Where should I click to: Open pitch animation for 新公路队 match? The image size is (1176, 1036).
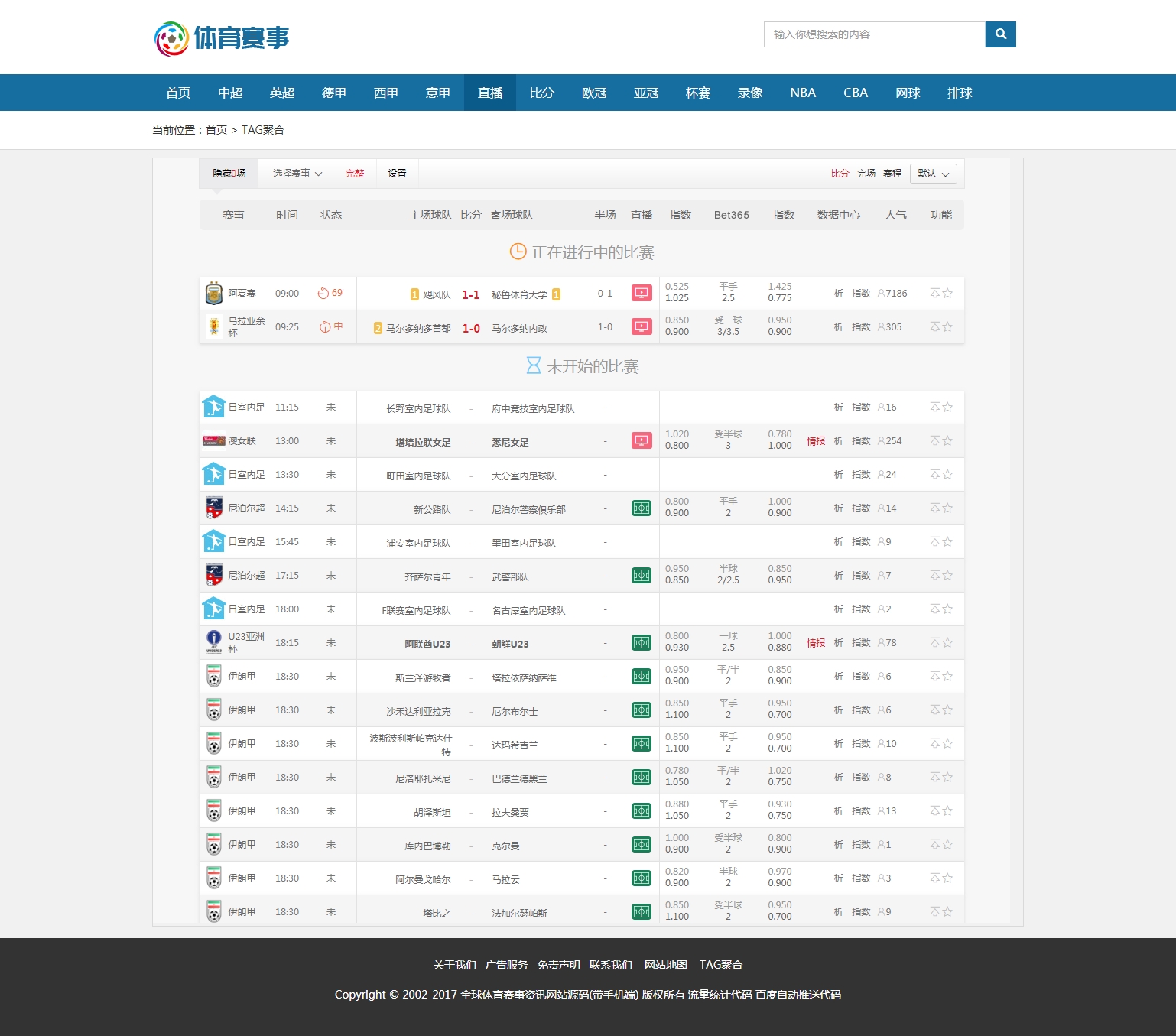click(641, 508)
